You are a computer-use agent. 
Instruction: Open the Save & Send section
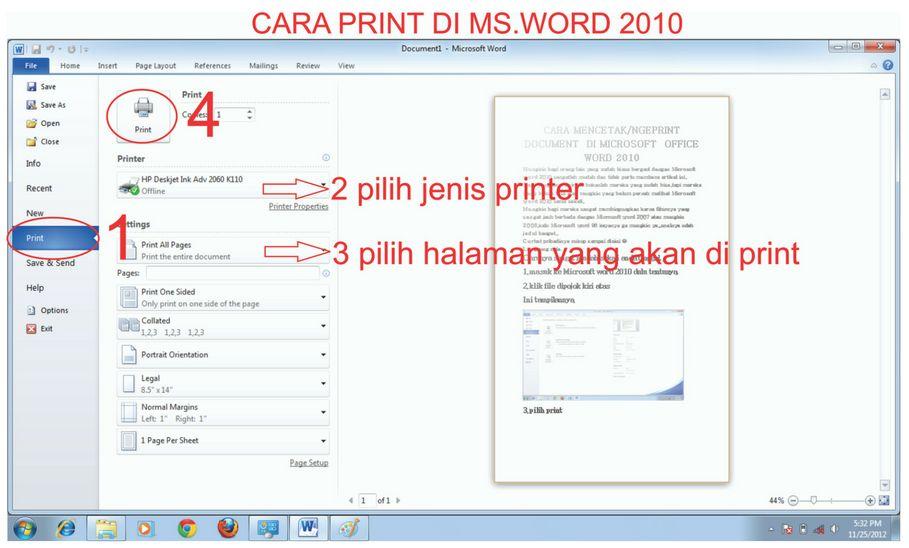[x=50, y=263]
